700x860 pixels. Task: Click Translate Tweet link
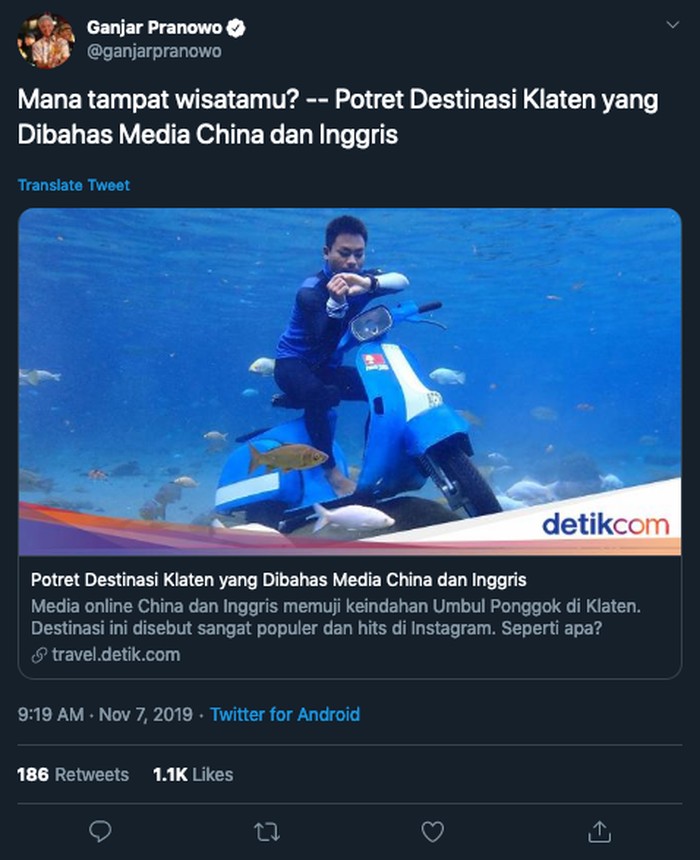click(x=74, y=185)
